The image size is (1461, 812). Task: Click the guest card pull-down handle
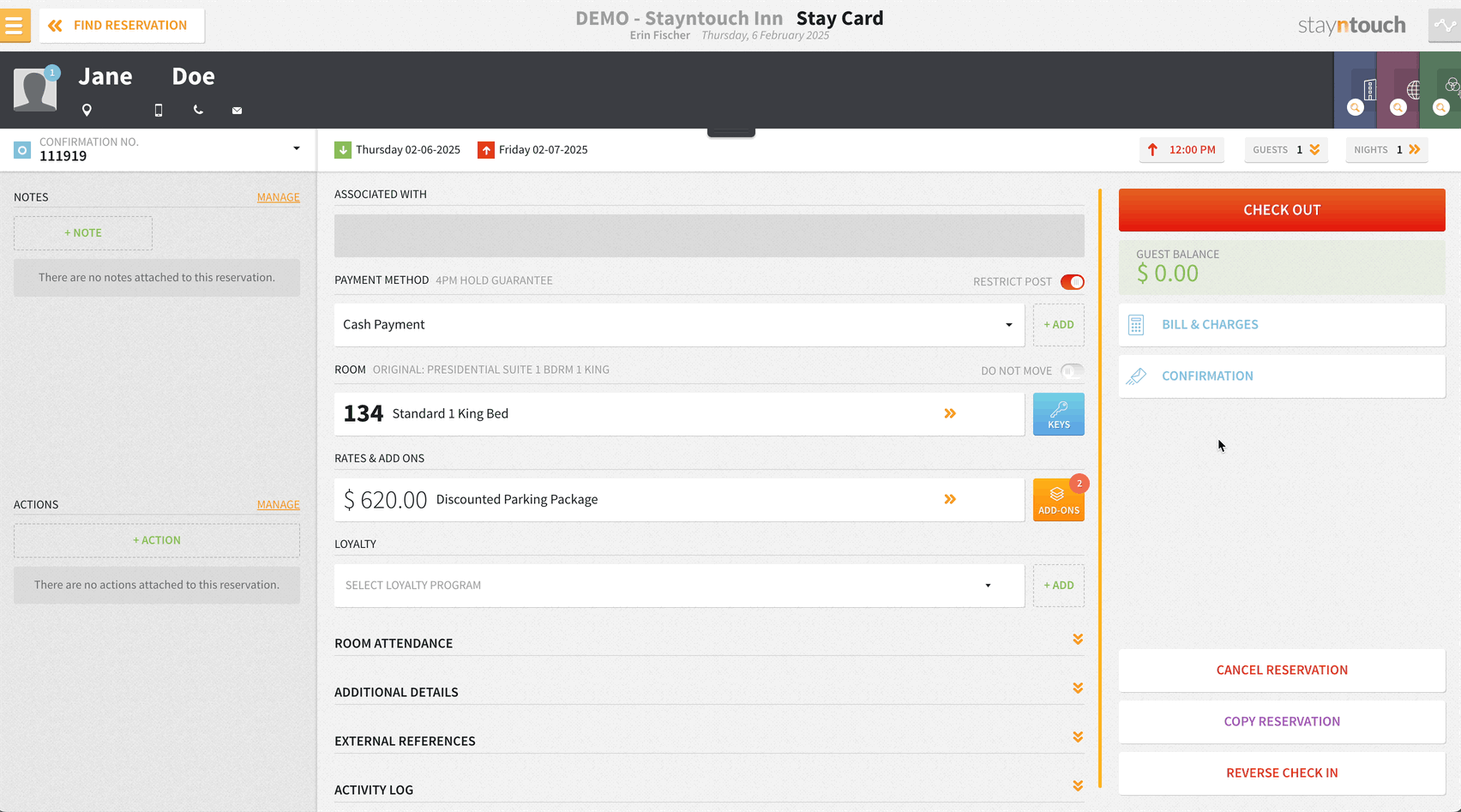coord(731,132)
